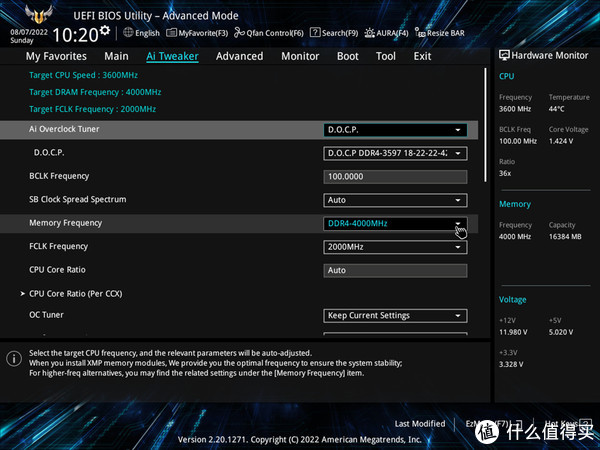Click the +3.3V reading 3.328 V
The image size is (600, 450).
(x=511, y=364)
